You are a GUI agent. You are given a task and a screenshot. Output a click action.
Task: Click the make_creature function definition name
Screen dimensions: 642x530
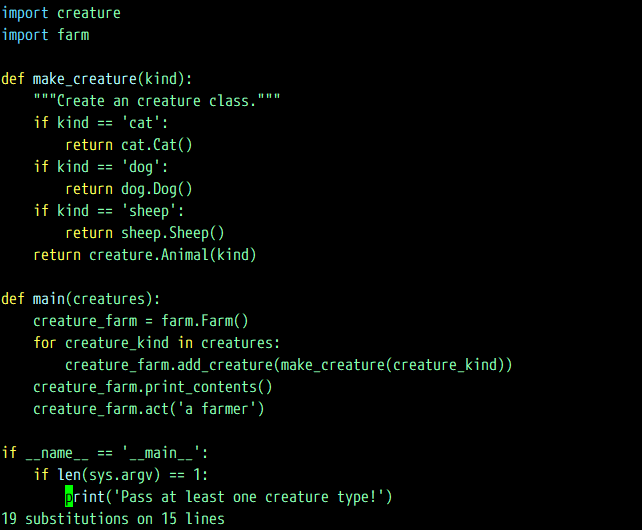[85, 79]
